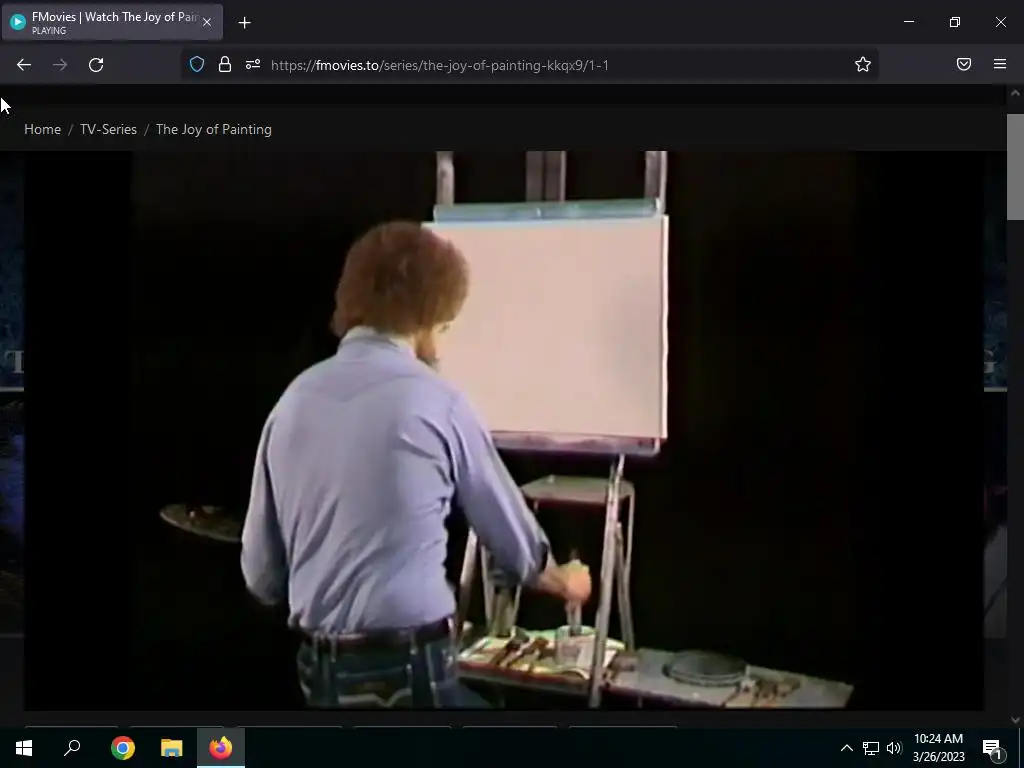The width and height of the screenshot is (1024, 768).
Task: Open a new tab
Action: [x=244, y=23]
